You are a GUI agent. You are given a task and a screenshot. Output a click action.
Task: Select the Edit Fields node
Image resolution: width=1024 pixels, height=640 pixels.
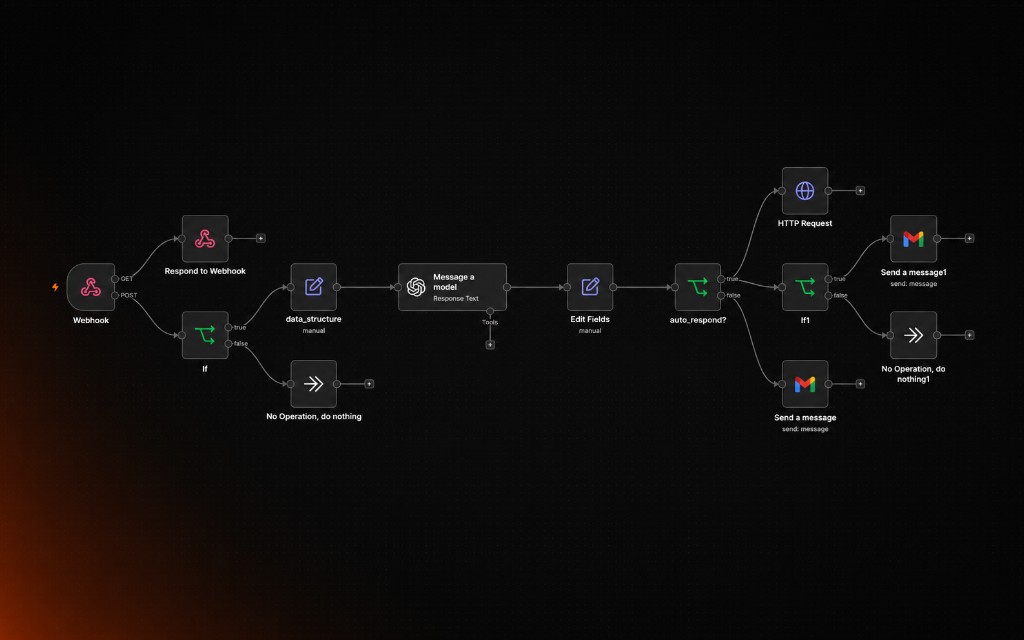(x=590, y=287)
